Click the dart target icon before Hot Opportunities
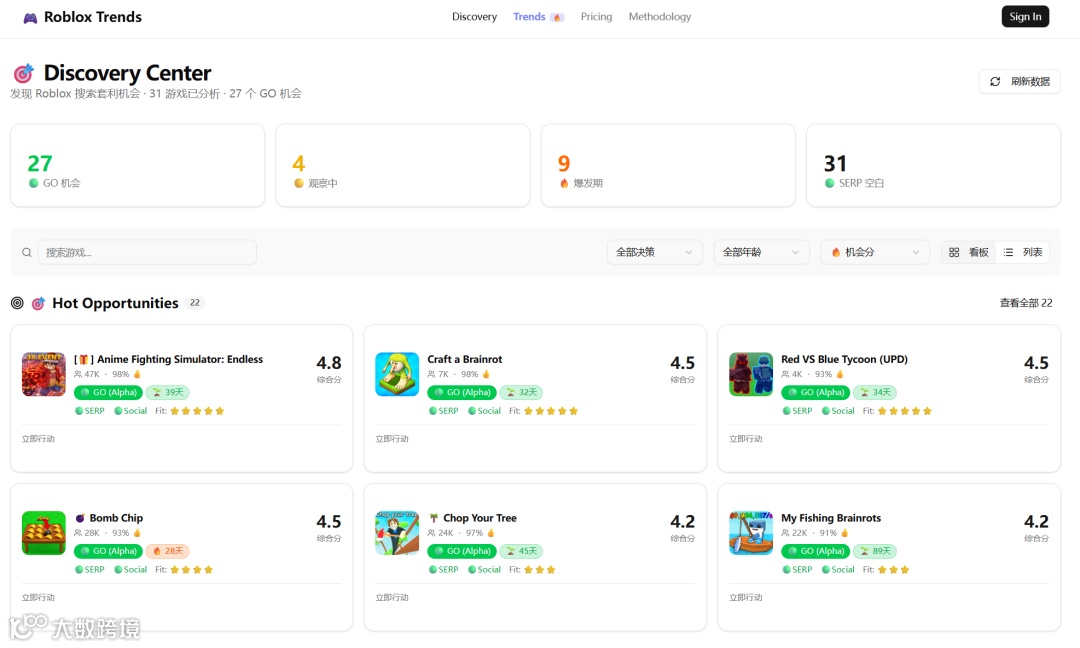 point(39,303)
